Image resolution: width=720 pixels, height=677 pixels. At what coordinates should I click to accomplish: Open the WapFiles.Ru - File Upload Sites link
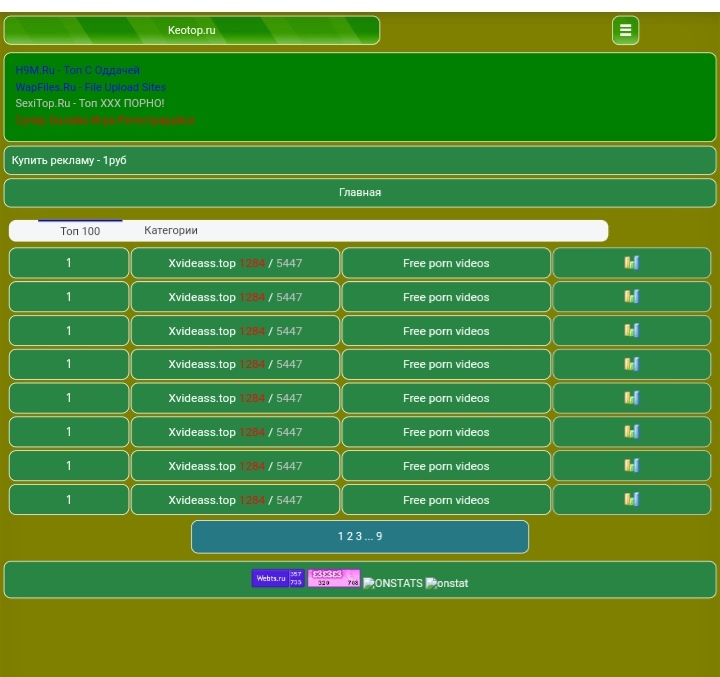click(x=90, y=87)
